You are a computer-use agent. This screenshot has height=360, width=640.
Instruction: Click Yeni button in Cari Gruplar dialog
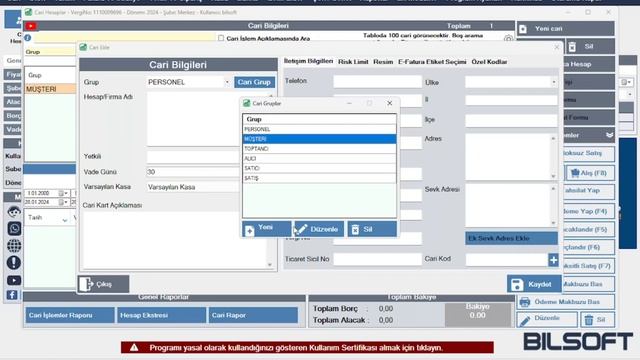point(267,229)
